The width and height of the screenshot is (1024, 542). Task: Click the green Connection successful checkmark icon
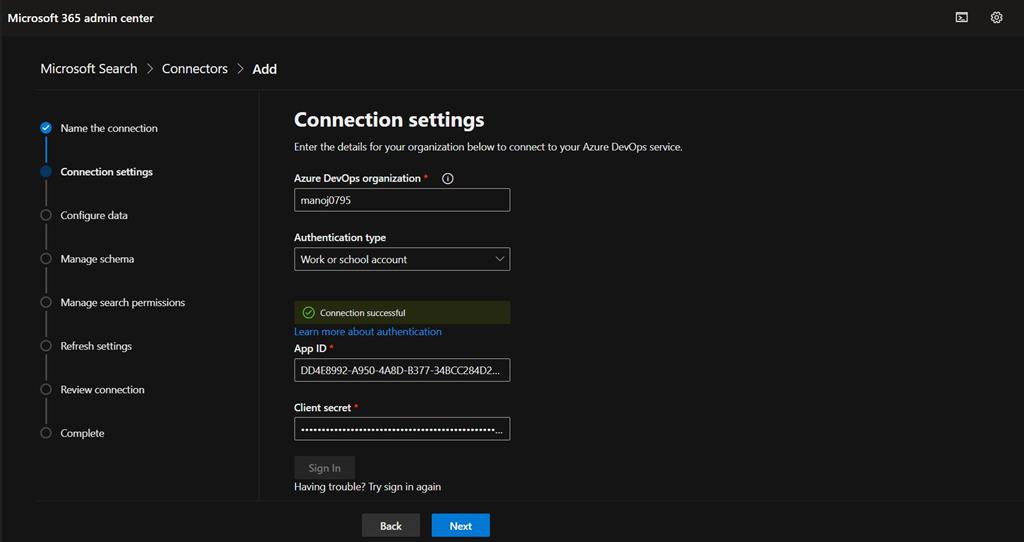pos(308,313)
